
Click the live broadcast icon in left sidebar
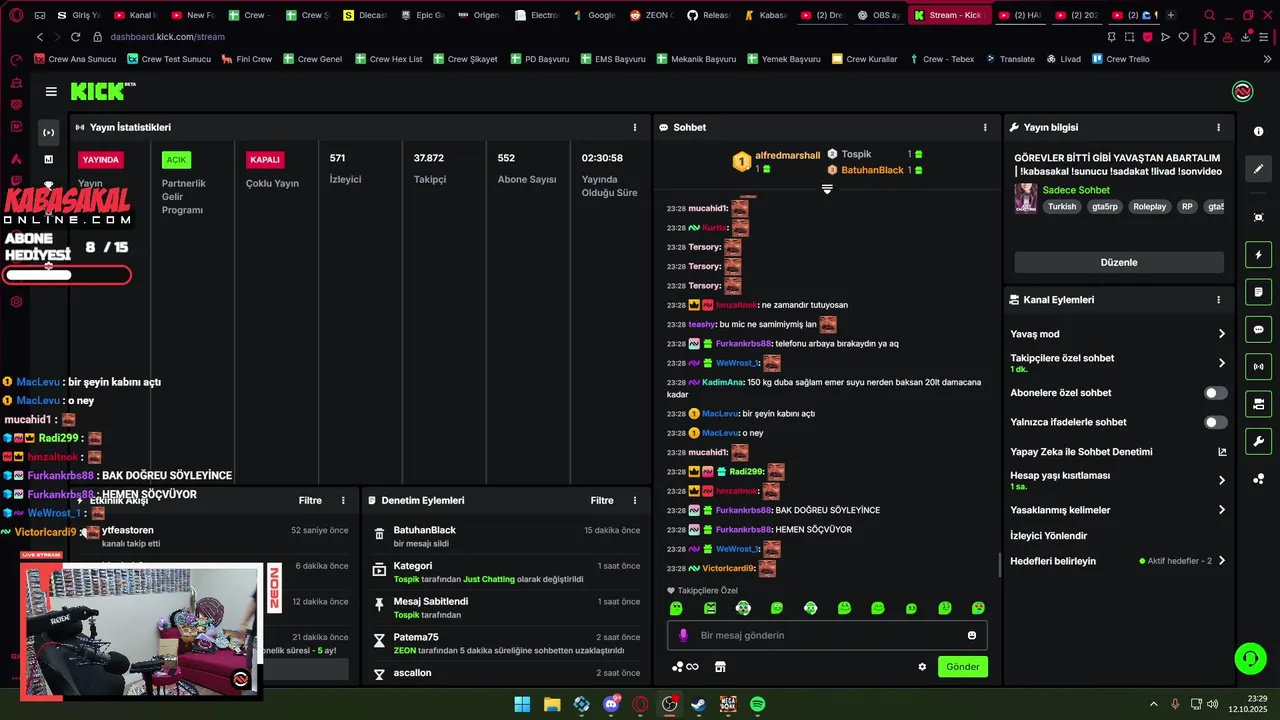(x=48, y=132)
